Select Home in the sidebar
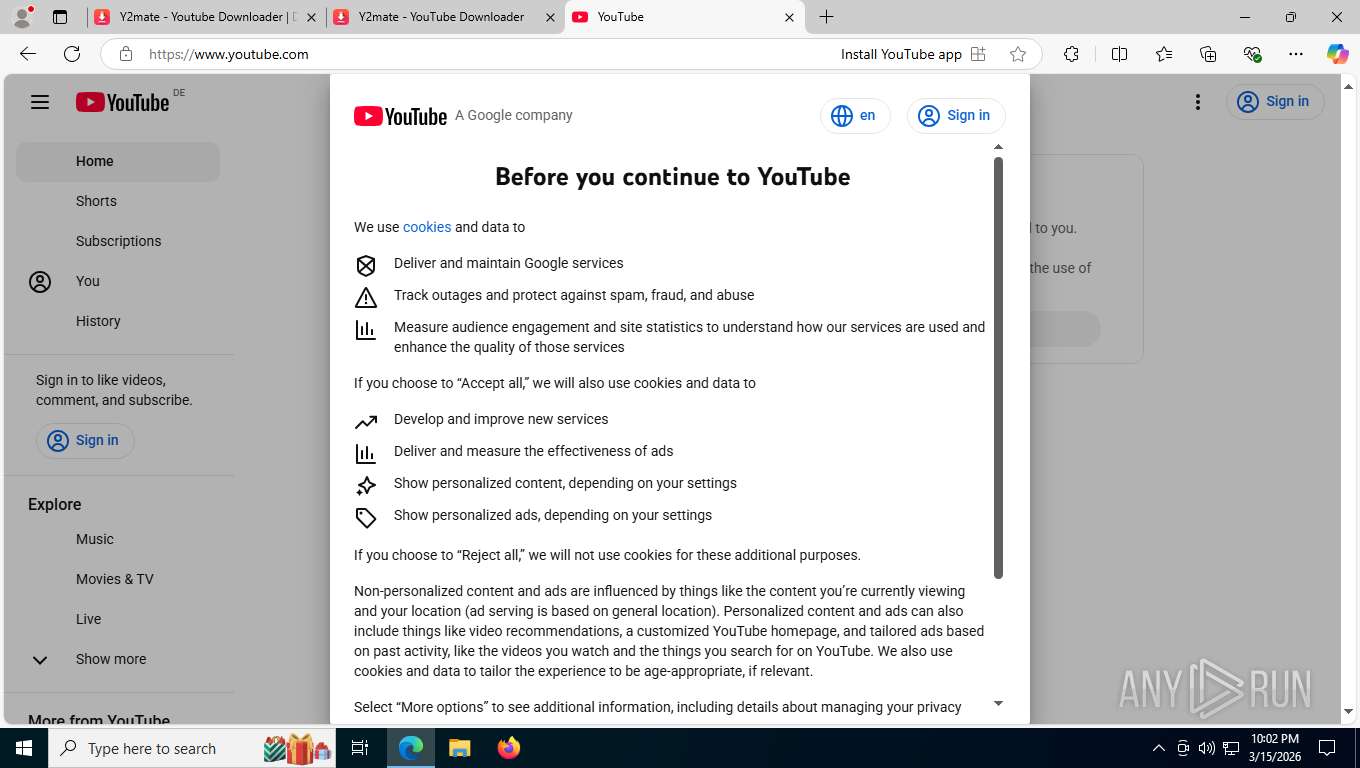 118,161
